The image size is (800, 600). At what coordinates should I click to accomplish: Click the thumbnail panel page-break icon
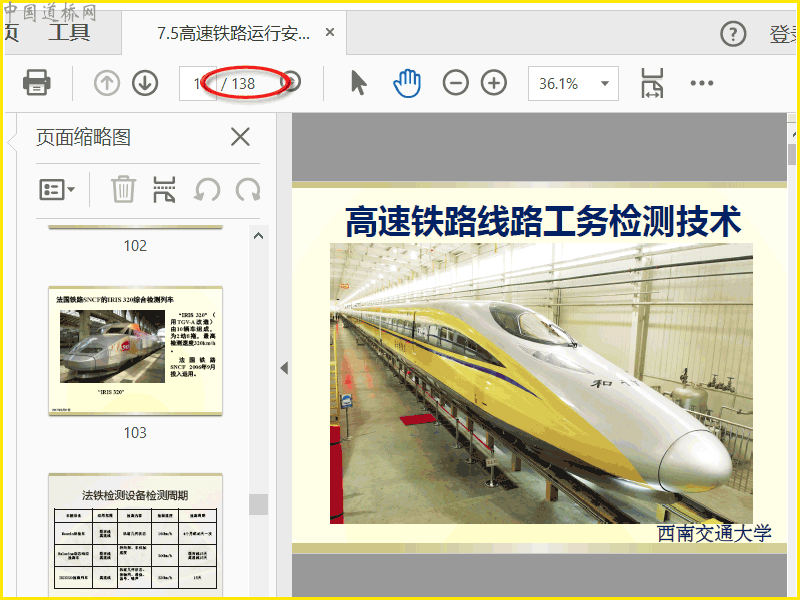click(x=164, y=189)
